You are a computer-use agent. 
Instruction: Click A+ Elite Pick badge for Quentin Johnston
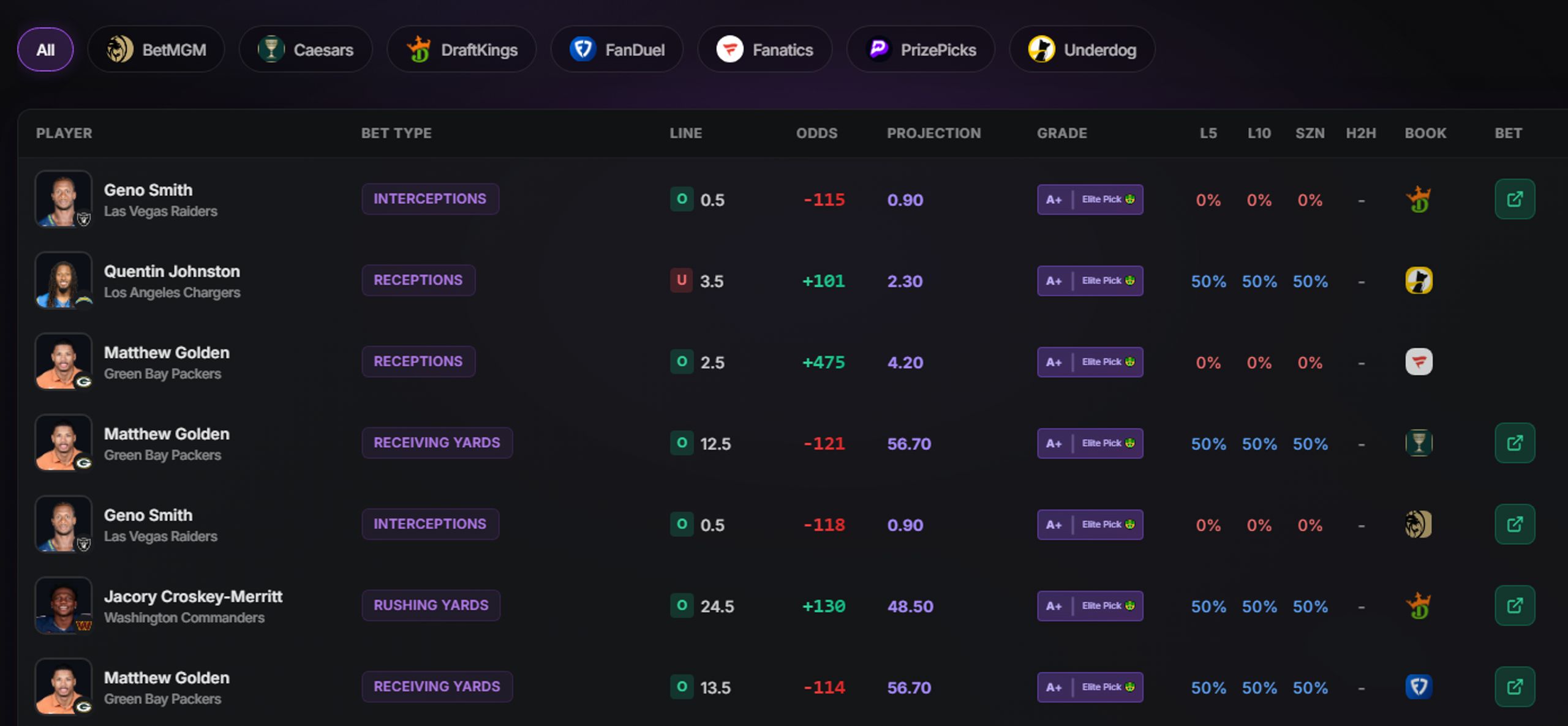point(1090,280)
